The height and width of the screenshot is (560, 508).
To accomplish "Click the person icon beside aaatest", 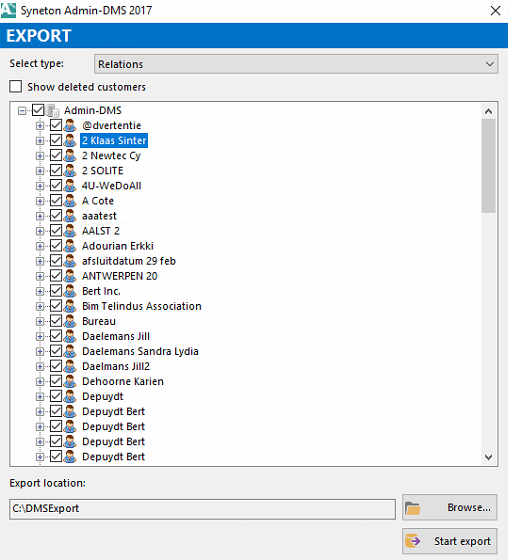I will (x=70, y=216).
